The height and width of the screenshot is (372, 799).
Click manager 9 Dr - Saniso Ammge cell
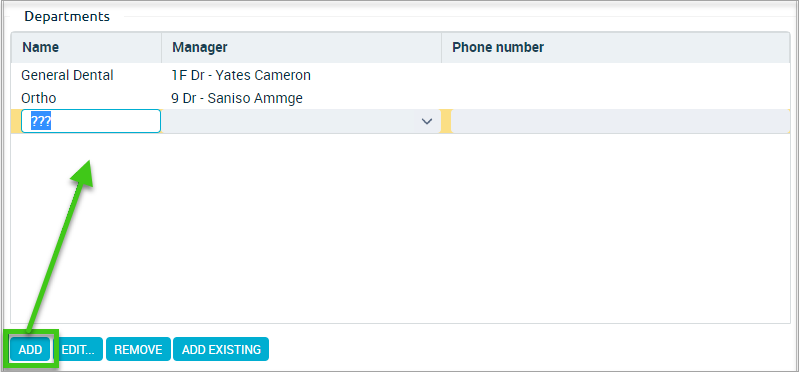point(237,98)
